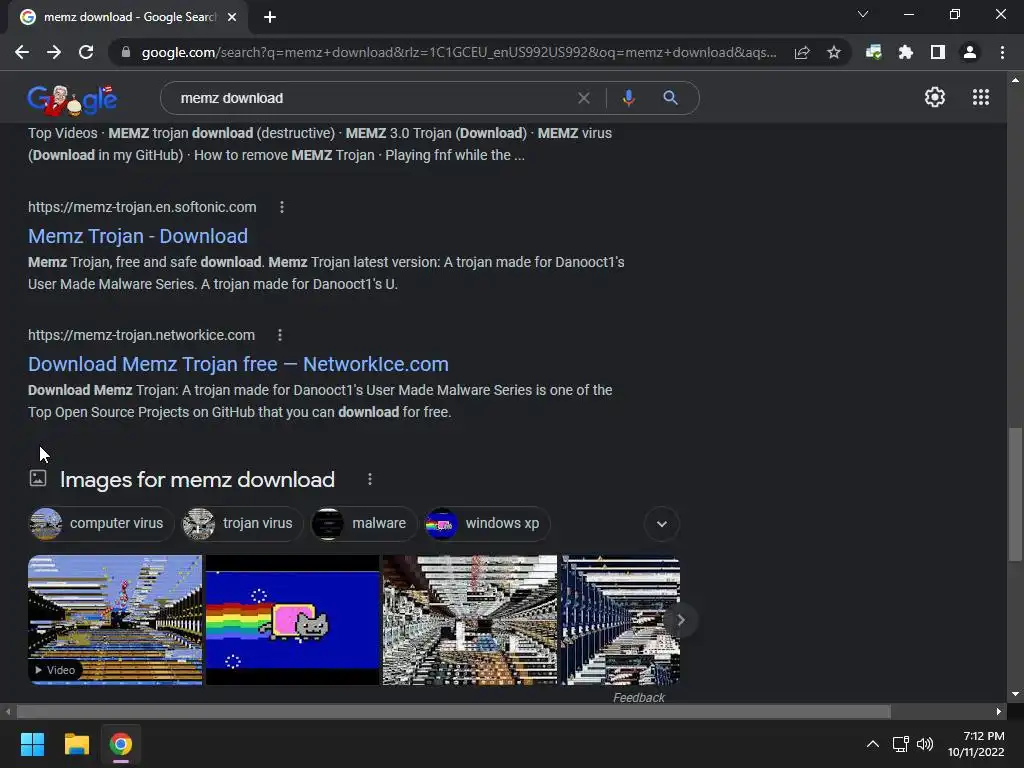The height and width of the screenshot is (768, 1024).
Task: Open File Explorer from the taskbar
Action: pos(76,744)
